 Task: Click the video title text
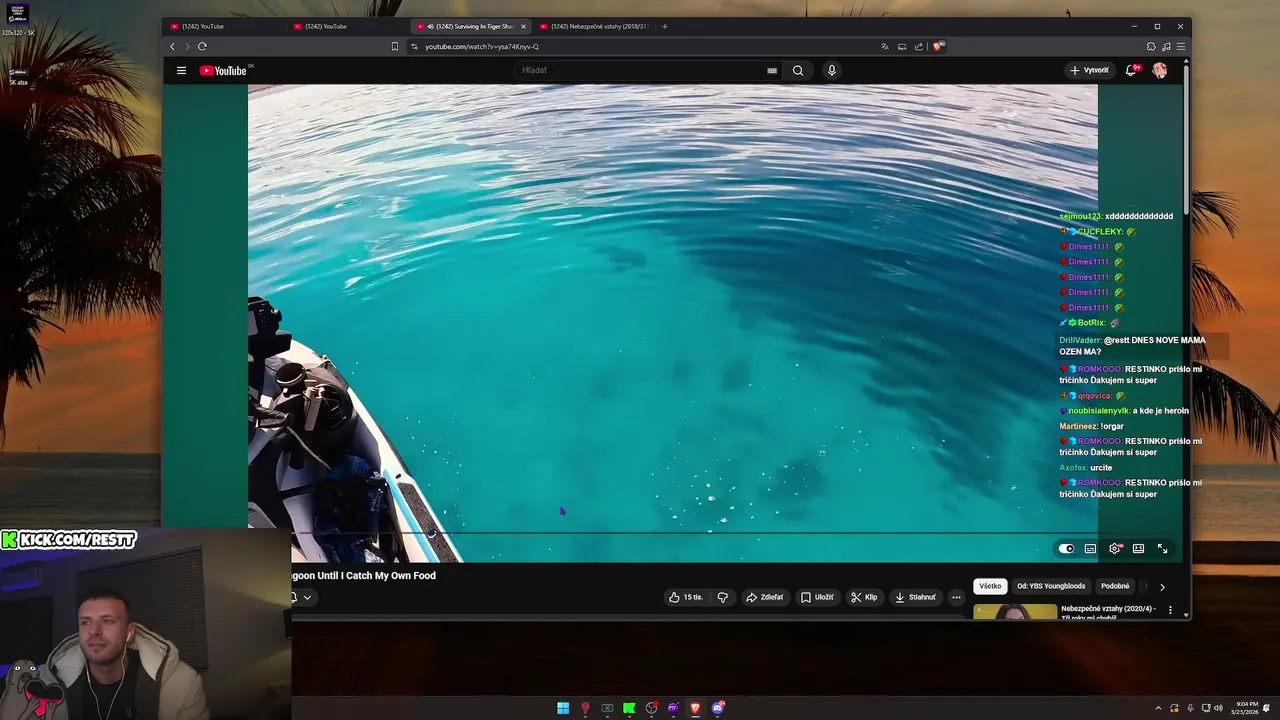pyautogui.click(x=364, y=576)
